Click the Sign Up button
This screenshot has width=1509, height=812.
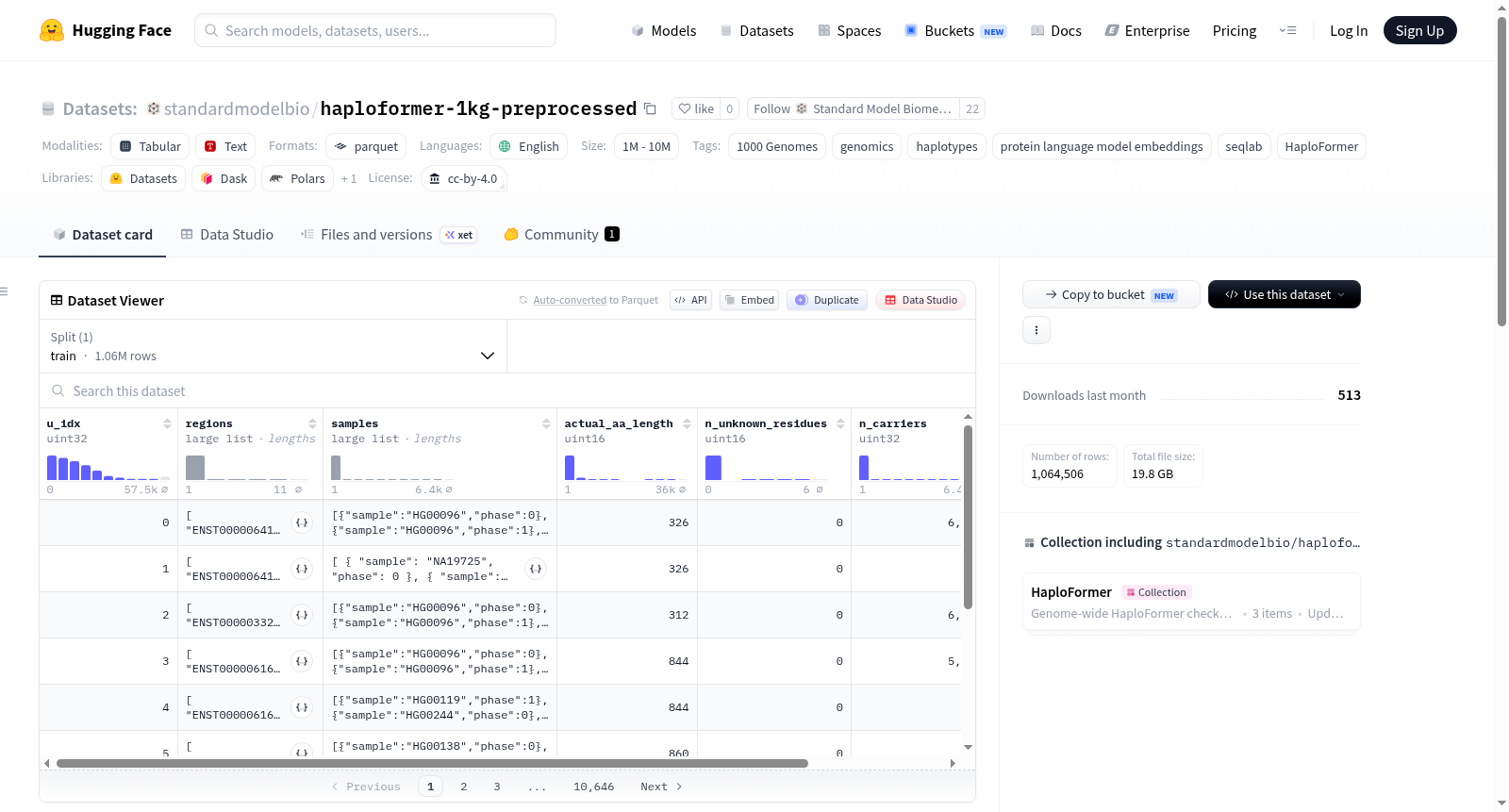1419,30
